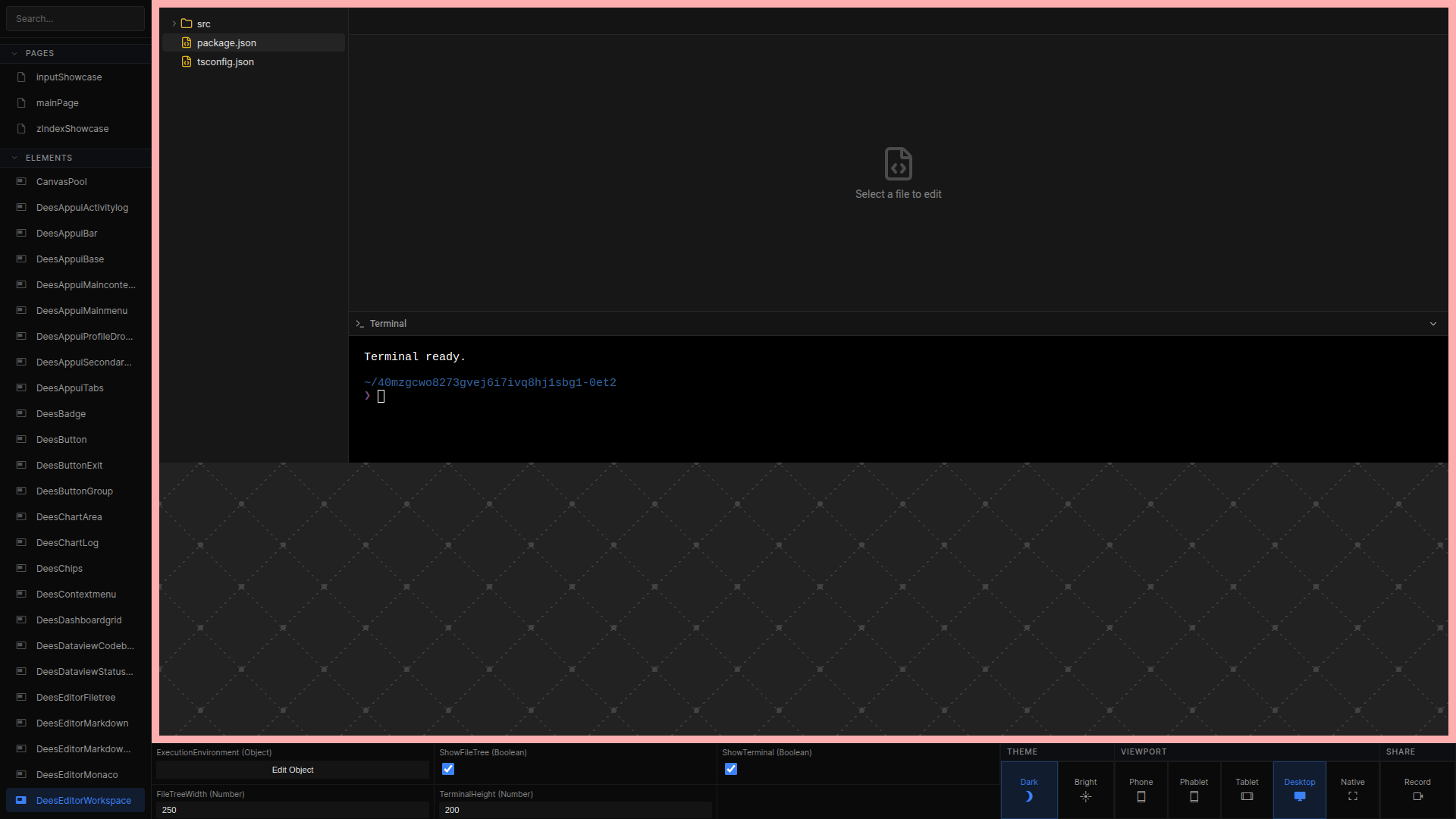Select Bright theme sun icon
Screen dimensions: 1456x819
click(1085, 796)
